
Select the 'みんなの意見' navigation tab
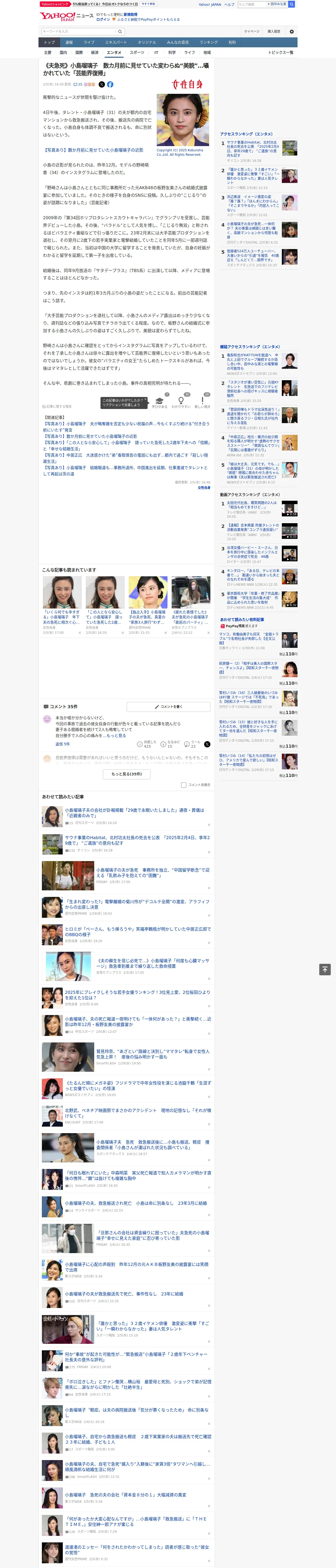[x=178, y=43]
